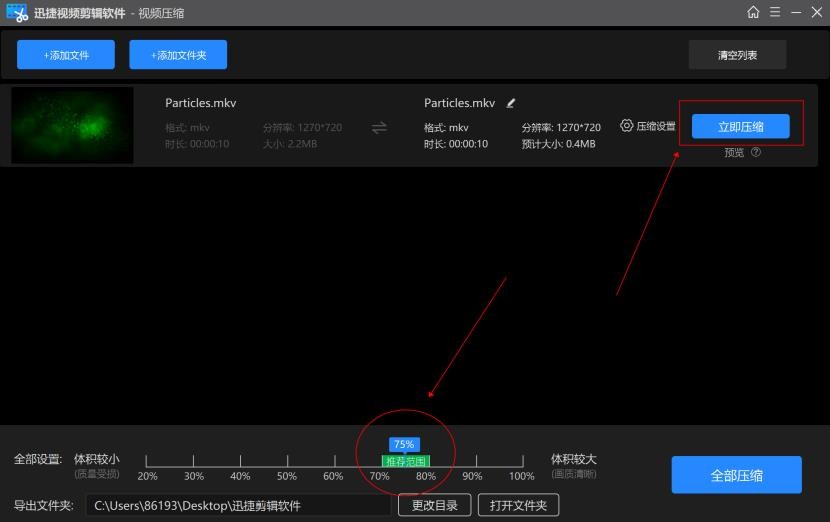Set compression slider to 100% mark
The image size is (830, 522).
[521, 462]
